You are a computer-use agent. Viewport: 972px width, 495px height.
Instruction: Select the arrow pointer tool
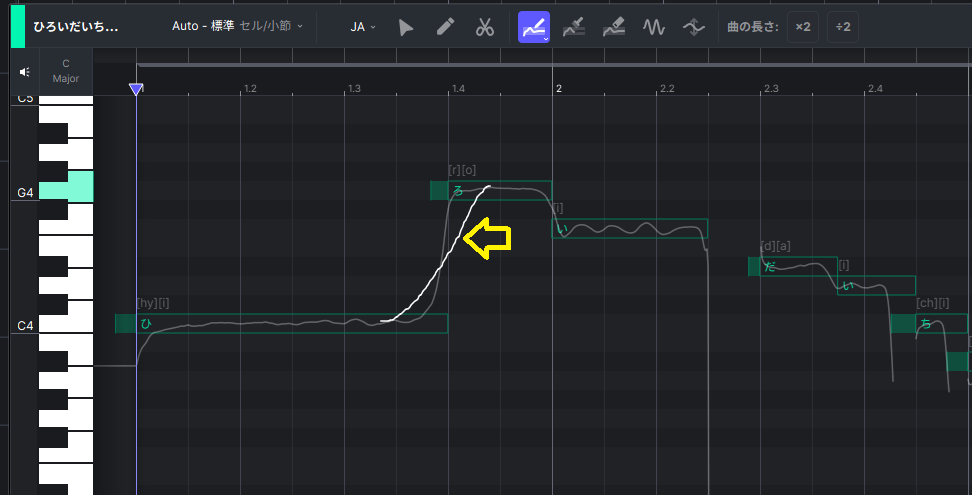[405, 27]
